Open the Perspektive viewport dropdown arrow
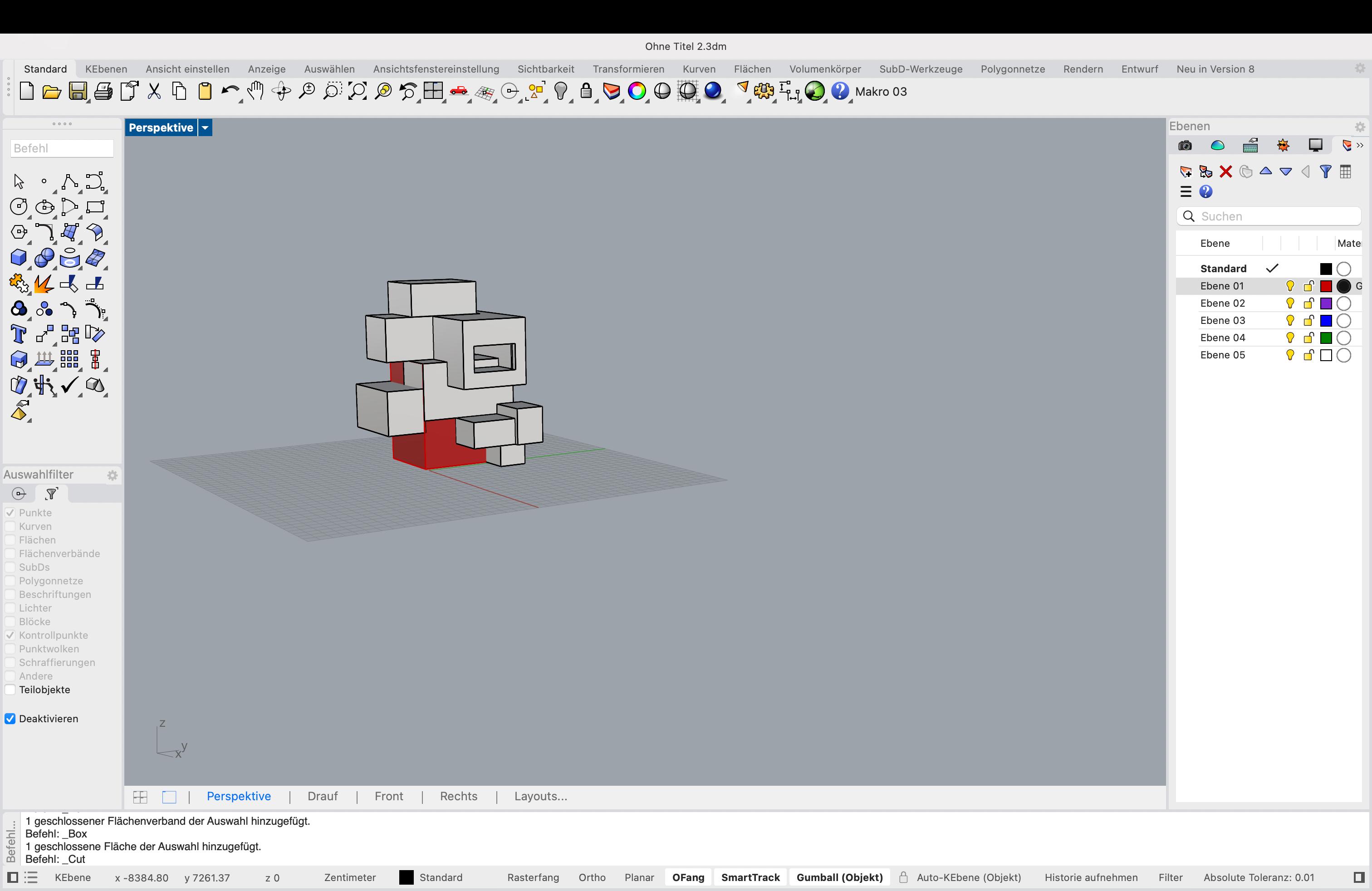This screenshot has height=891, width=1372. point(205,127)
